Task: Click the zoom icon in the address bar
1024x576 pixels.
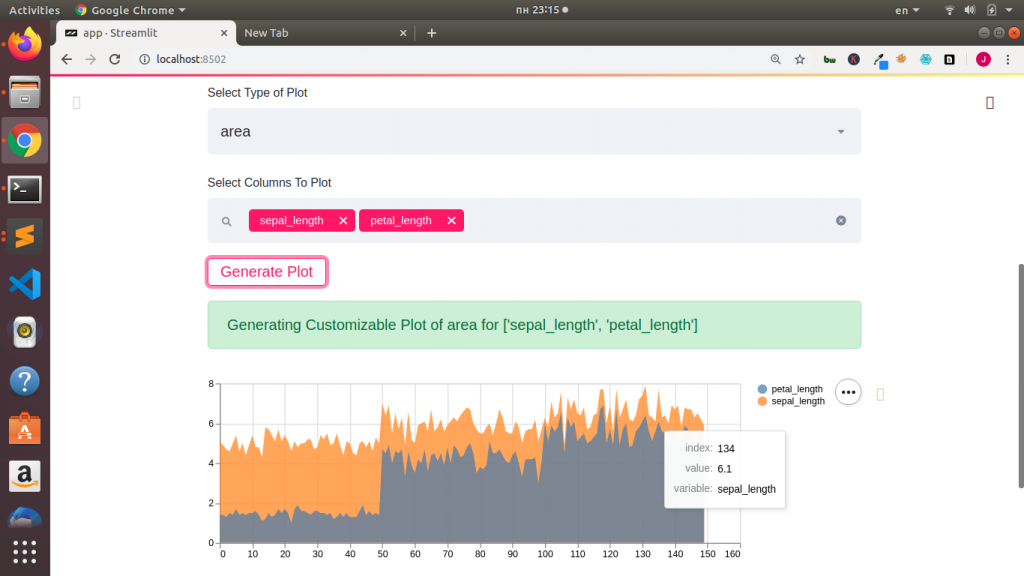Action: (x=775, y=59)
